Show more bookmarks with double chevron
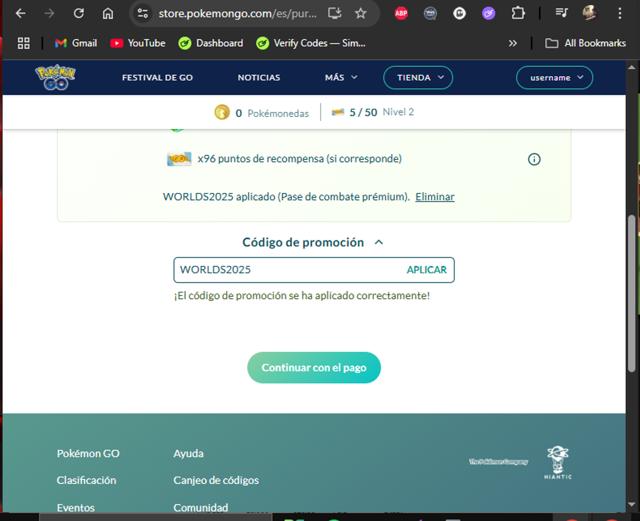The height and width of the screenshot is (521, 640). pyautogui.click(x=513, y=43)
